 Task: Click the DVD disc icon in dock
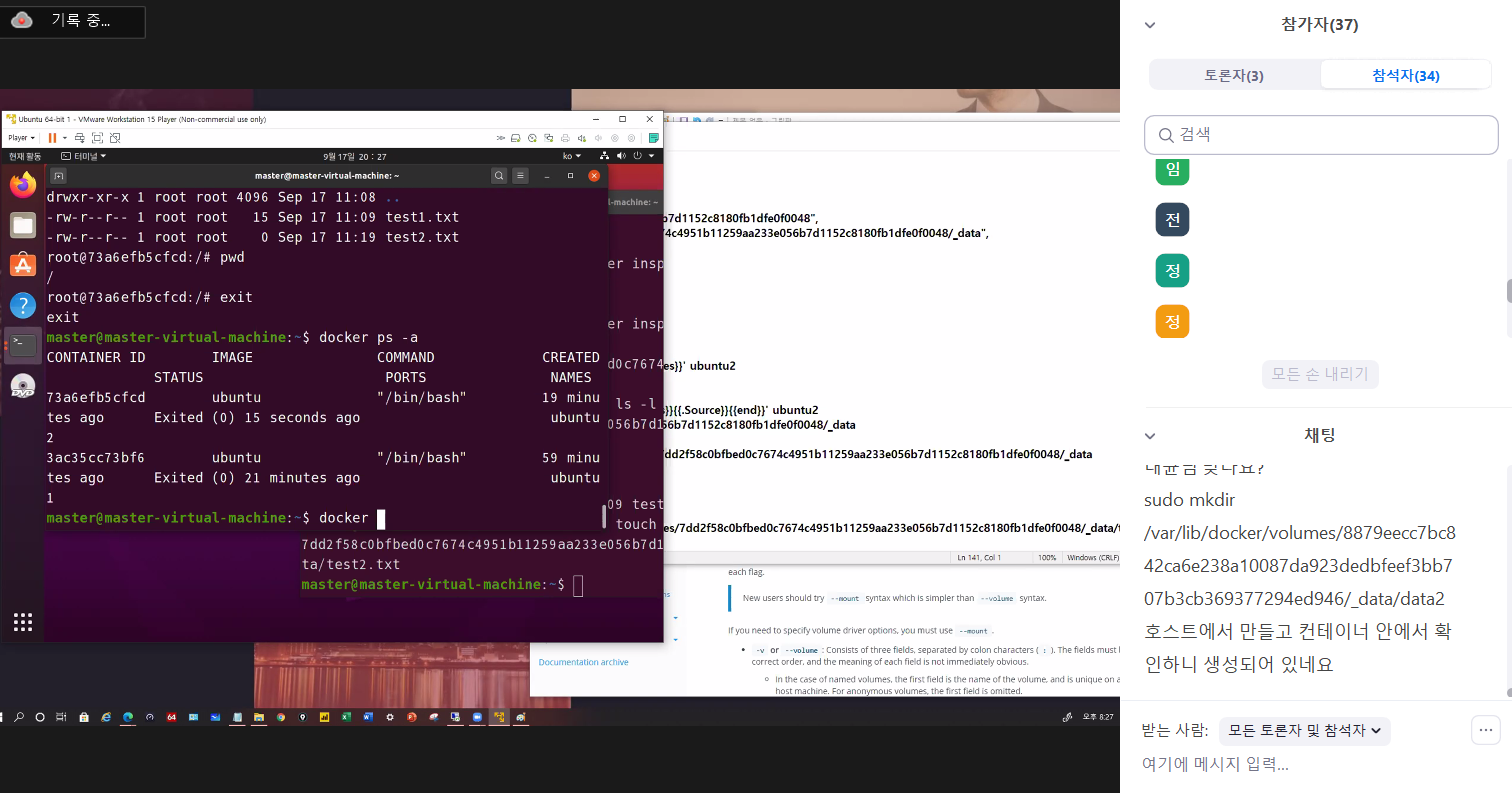click(x=23, y=386)
